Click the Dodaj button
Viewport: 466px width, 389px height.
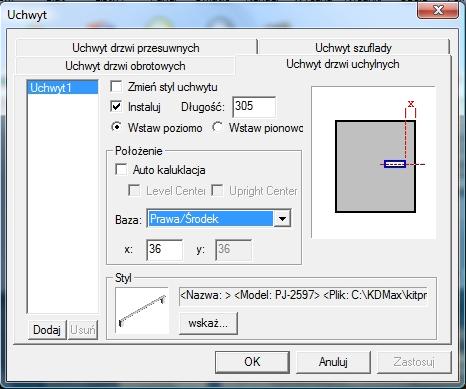click(x=47, y=330)
